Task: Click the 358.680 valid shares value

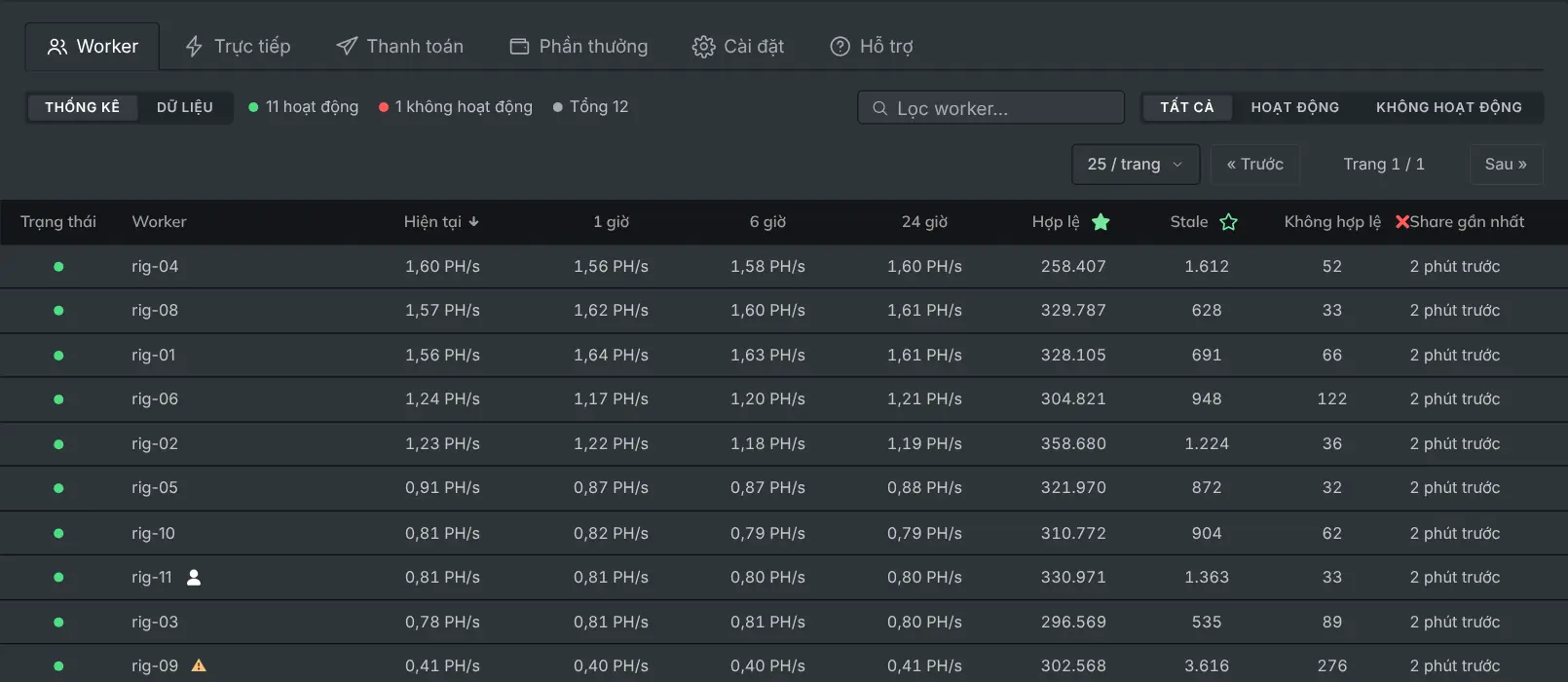Action: (1073, 444)
